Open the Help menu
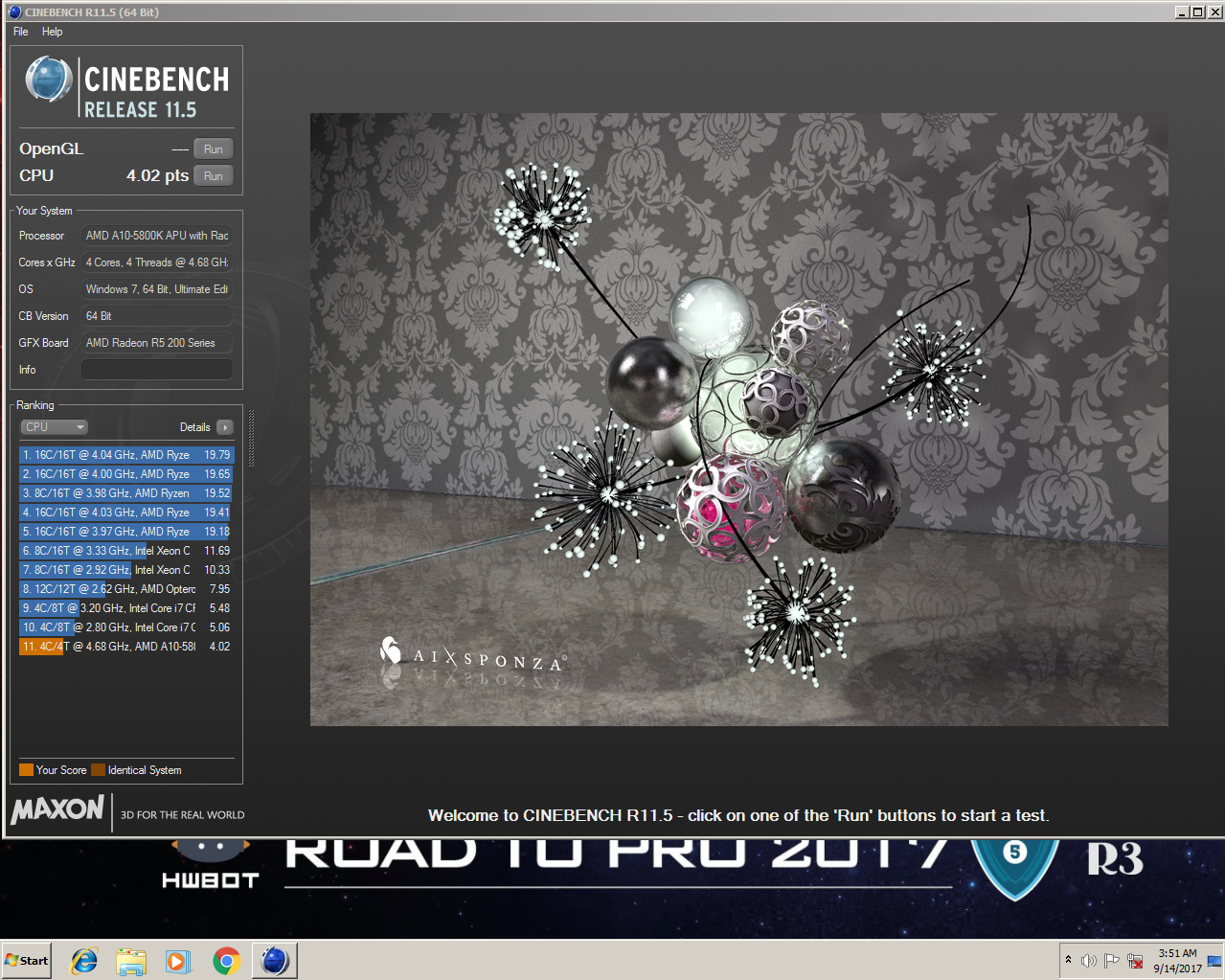 point(52,32)
